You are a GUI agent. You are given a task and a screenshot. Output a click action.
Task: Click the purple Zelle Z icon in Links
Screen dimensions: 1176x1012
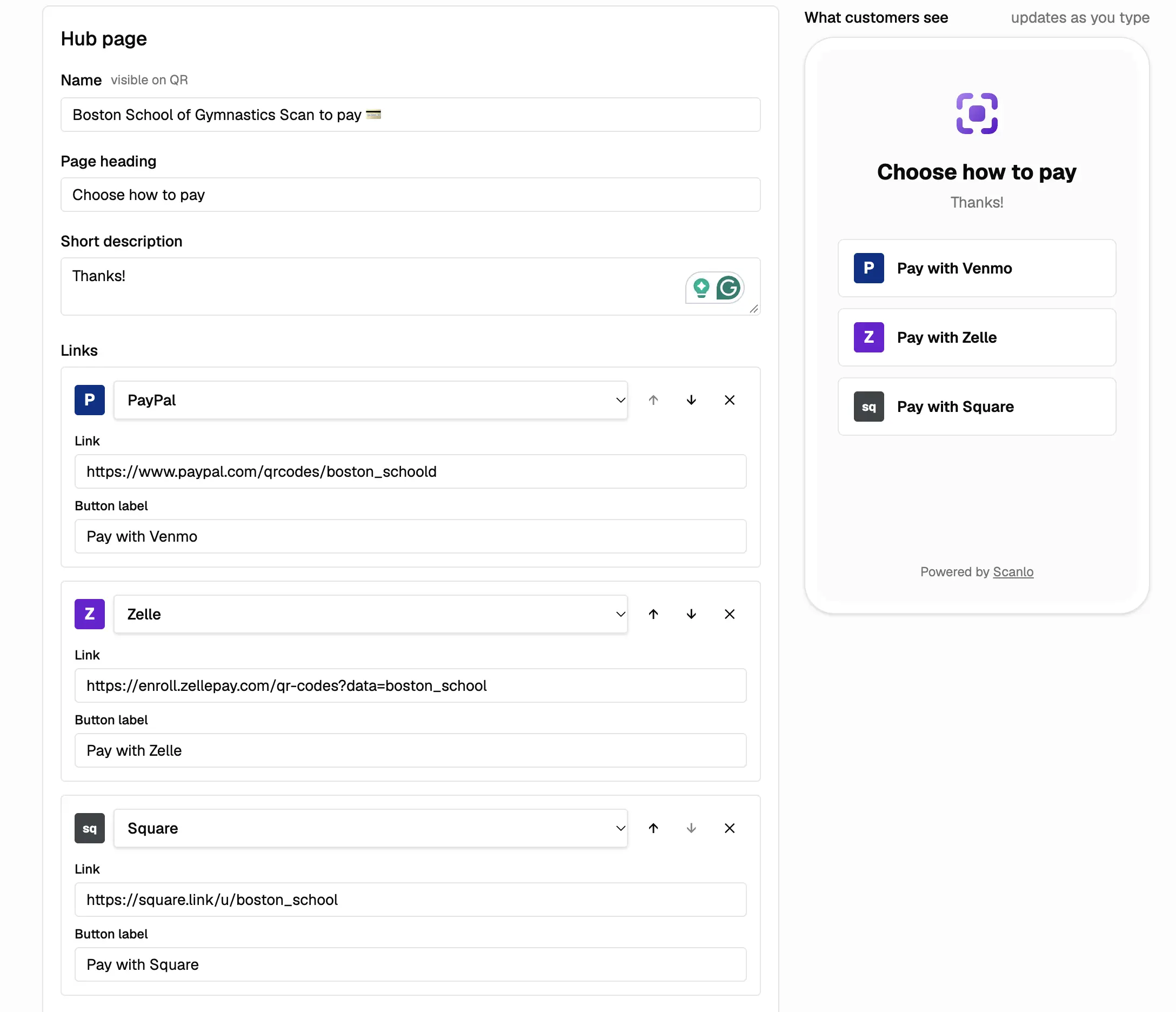pyautogui.click(x=90, y=614)
